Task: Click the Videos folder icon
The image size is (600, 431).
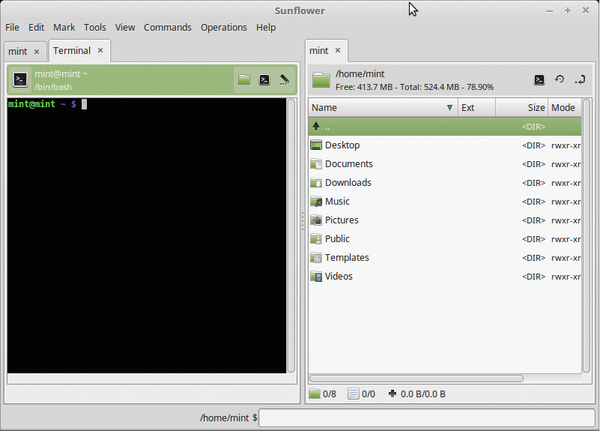Action: tap(316, 276)
